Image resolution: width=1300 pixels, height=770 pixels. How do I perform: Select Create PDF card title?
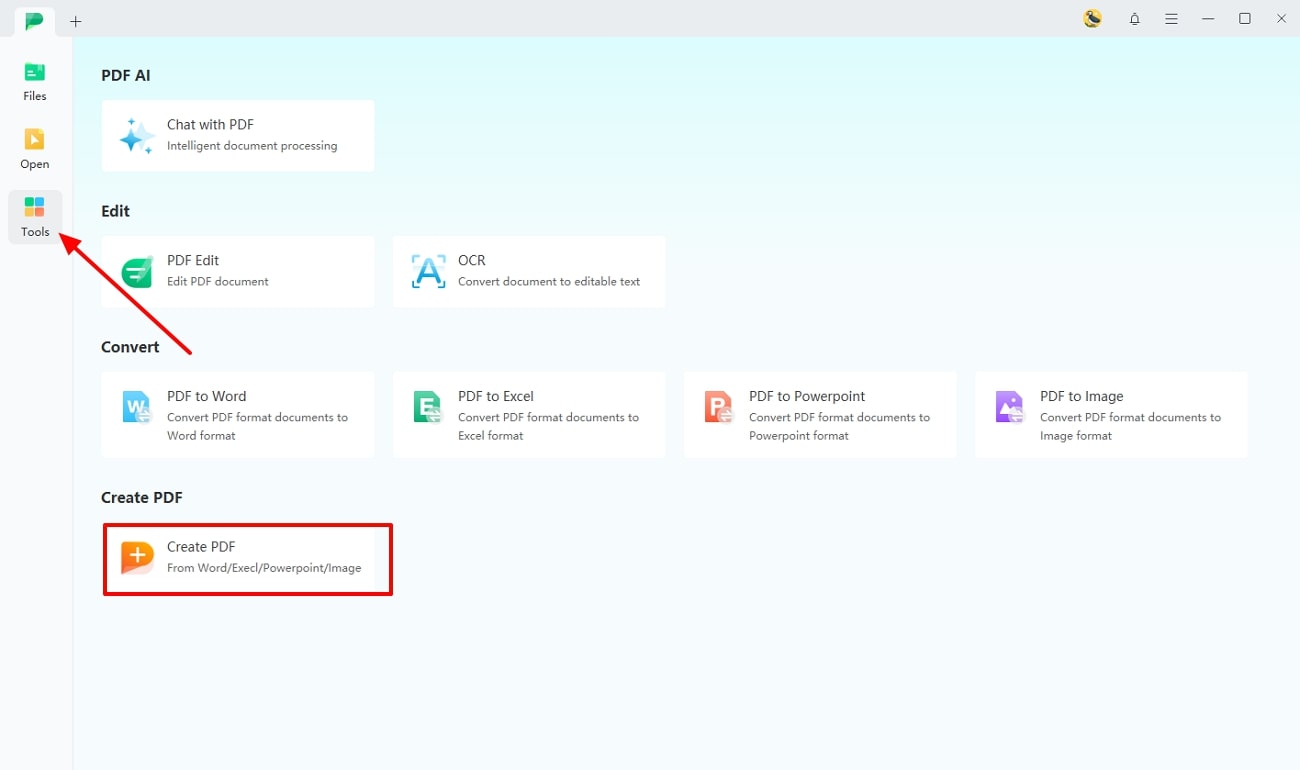click(201, 547)
